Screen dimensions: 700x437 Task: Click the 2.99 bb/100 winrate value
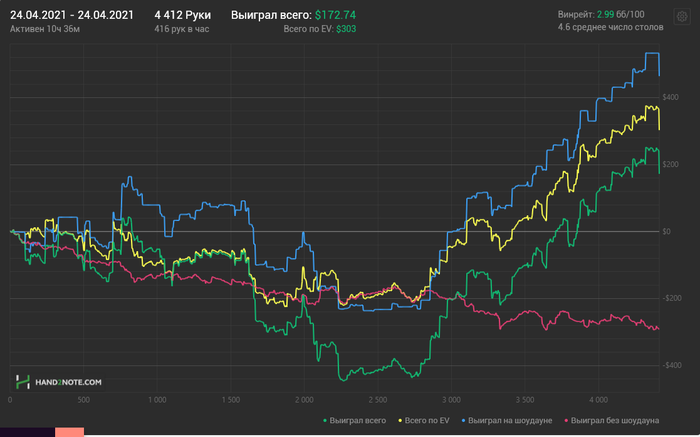pos(605,15)
